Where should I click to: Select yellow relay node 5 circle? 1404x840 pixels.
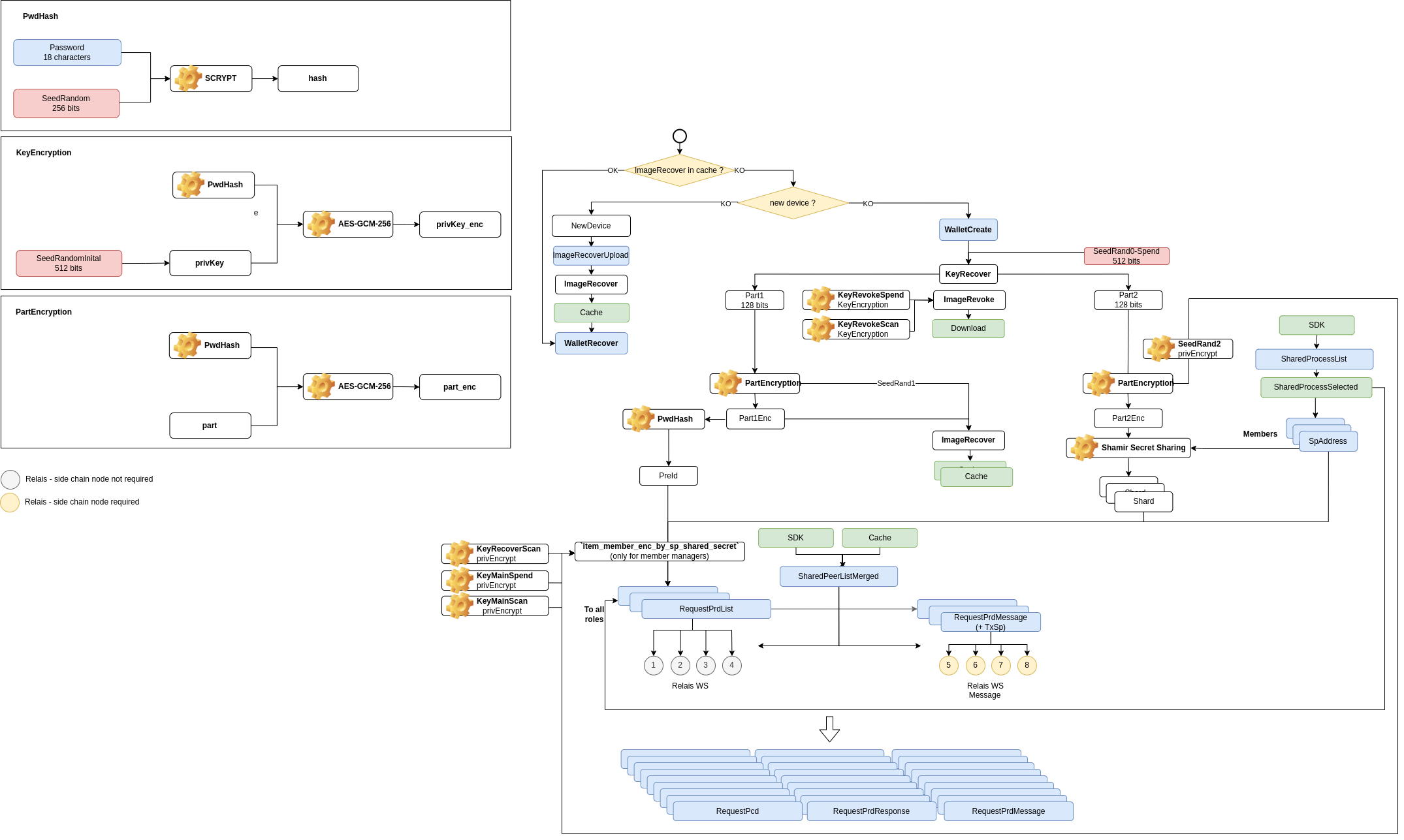tap(949, 666)
